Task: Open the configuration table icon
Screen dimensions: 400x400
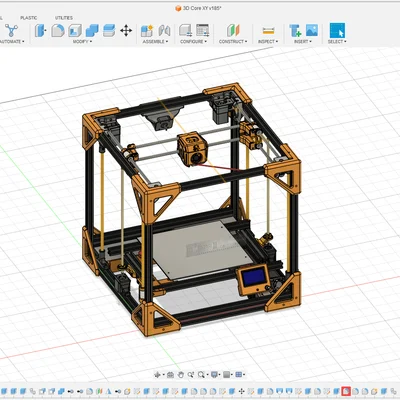Action: [202, 30]
